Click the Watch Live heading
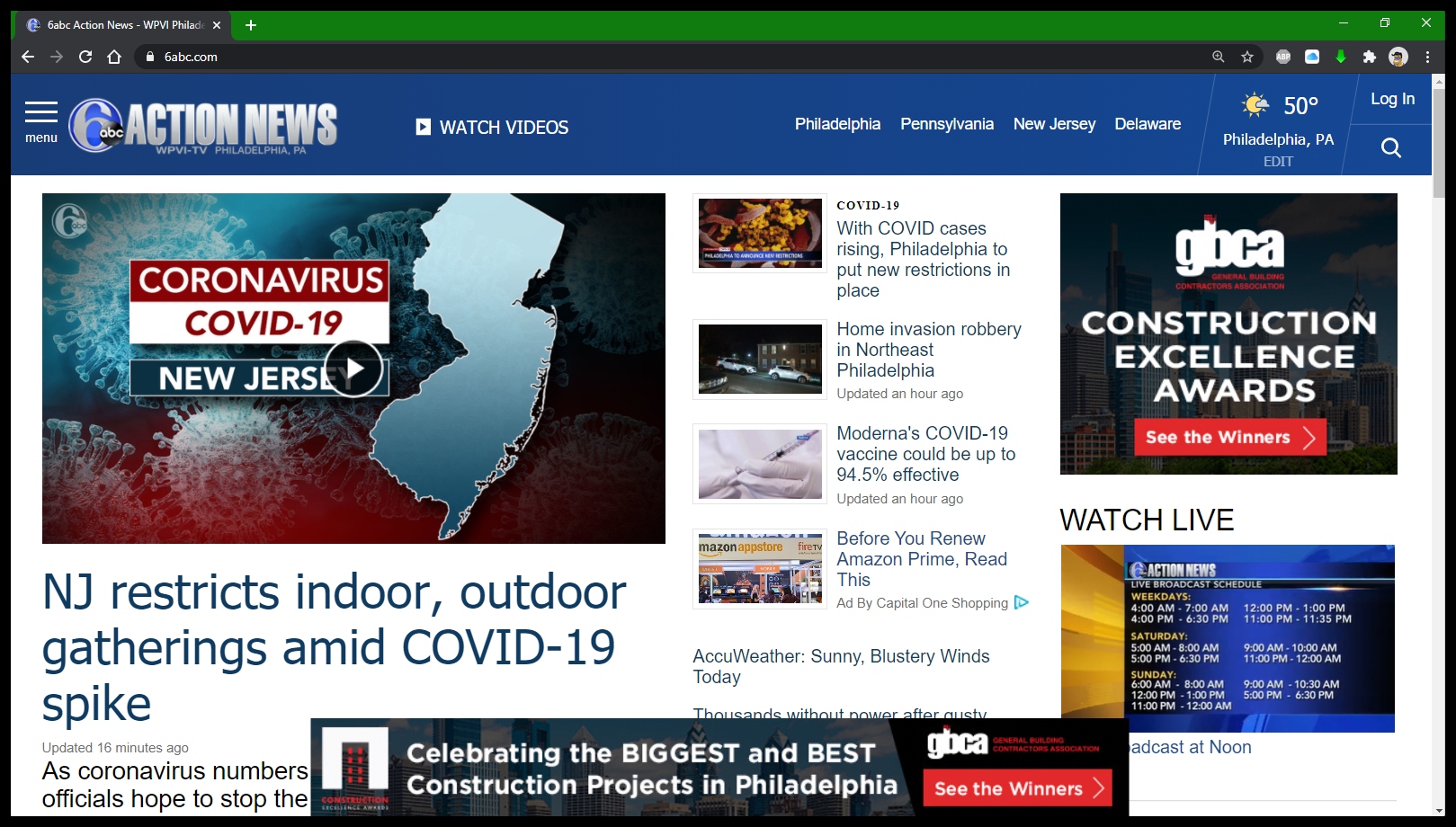Screen dimensions: 1456x827 point(1147,520)
